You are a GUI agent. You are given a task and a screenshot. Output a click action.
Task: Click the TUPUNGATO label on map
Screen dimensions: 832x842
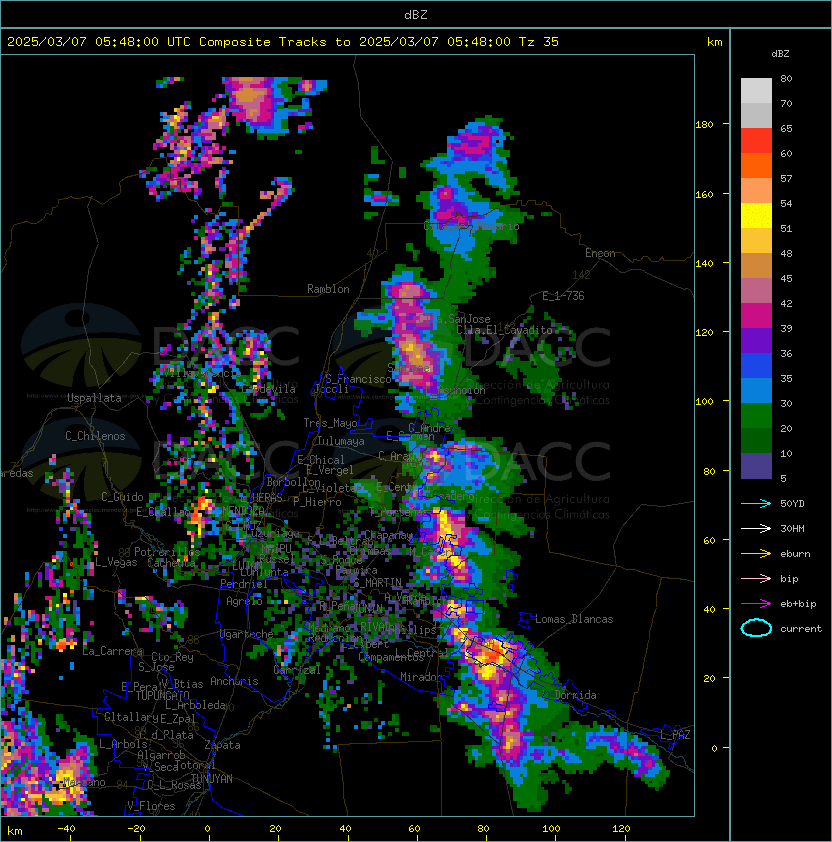[x=162, y=695]
